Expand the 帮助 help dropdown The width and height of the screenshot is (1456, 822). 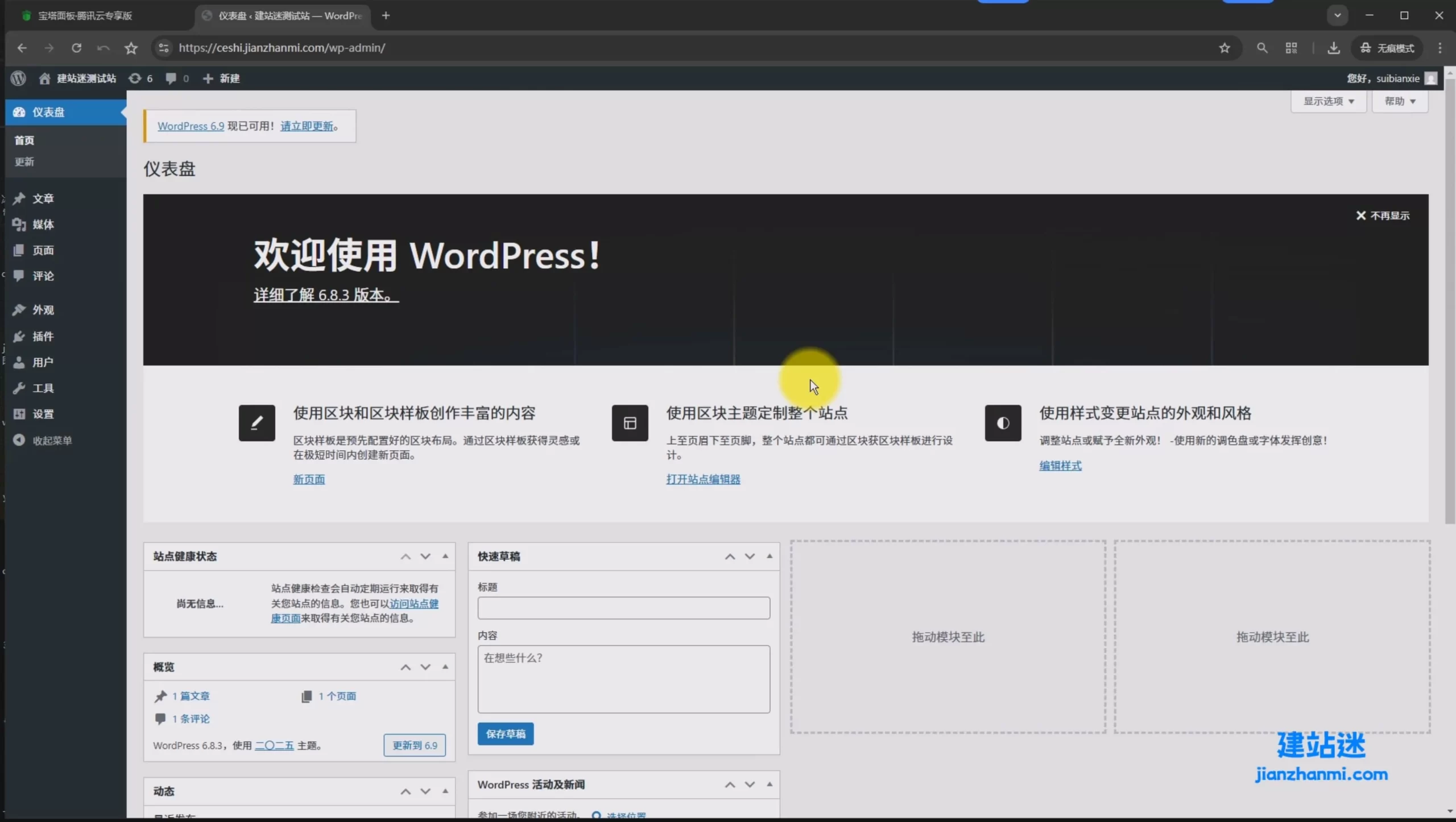pos(1400,101)
